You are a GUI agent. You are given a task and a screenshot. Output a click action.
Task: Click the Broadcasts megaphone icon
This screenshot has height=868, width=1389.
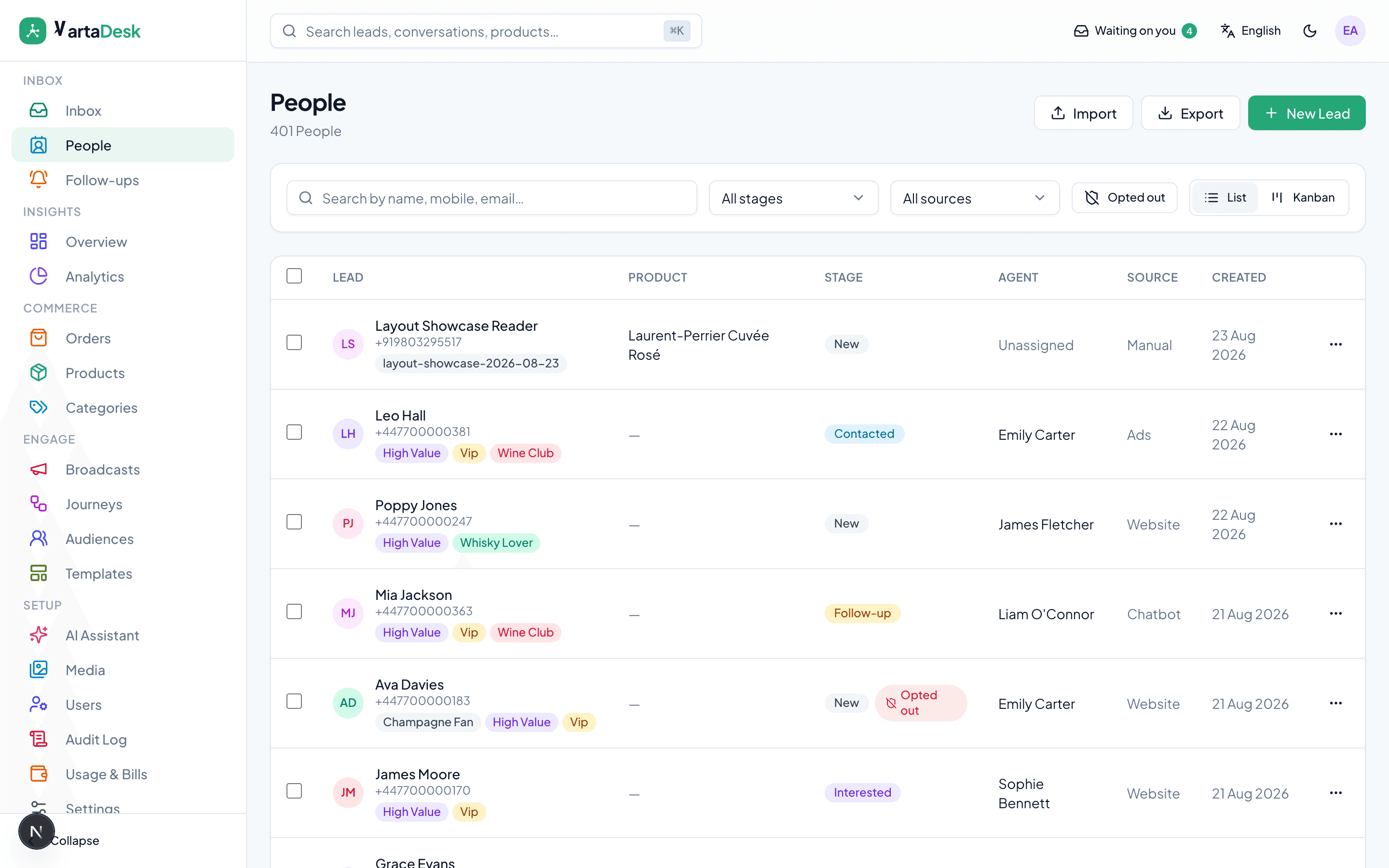click(39, 469)
